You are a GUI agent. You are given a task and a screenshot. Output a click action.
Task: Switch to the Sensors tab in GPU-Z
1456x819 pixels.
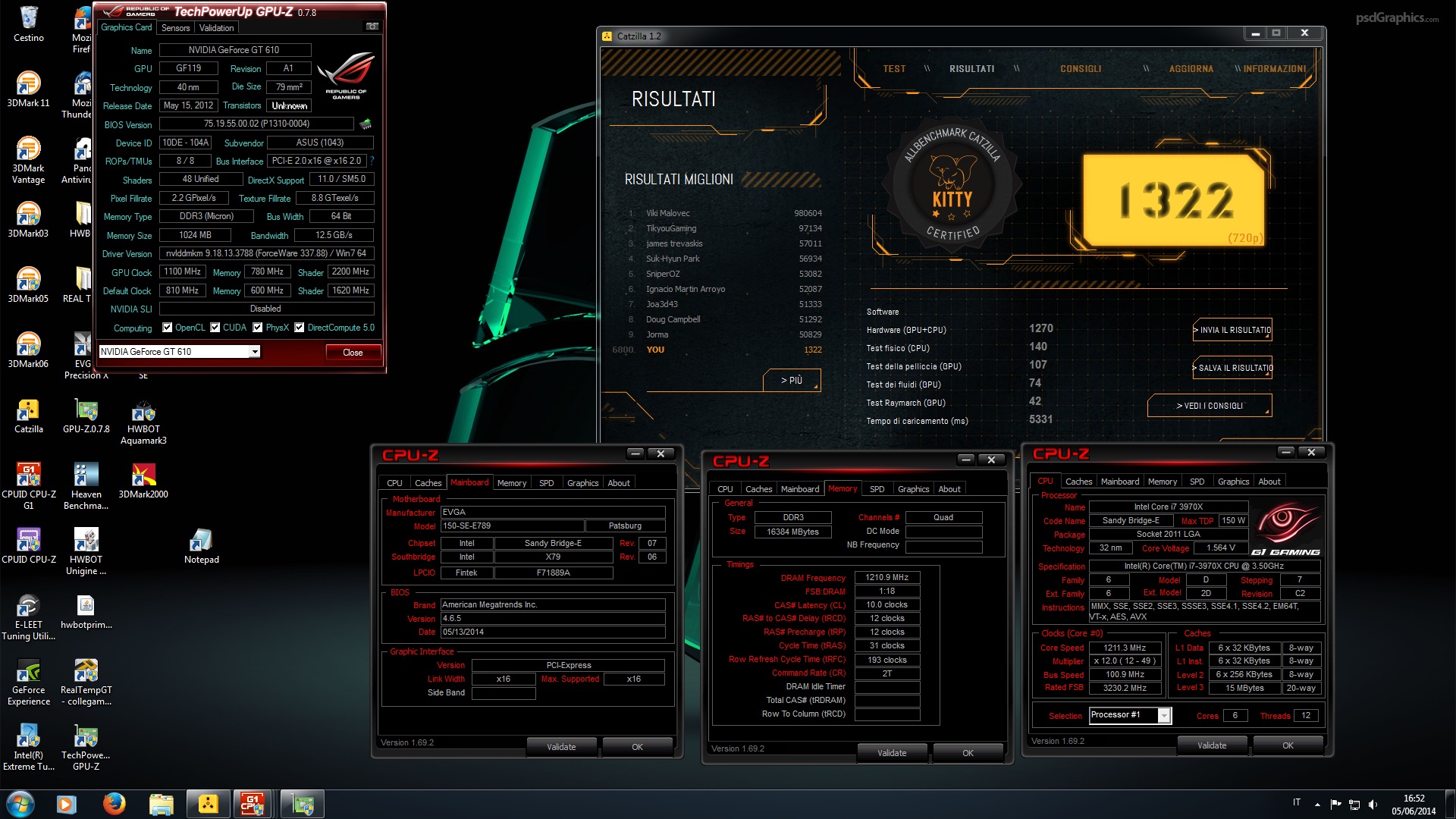coord(175,28)
